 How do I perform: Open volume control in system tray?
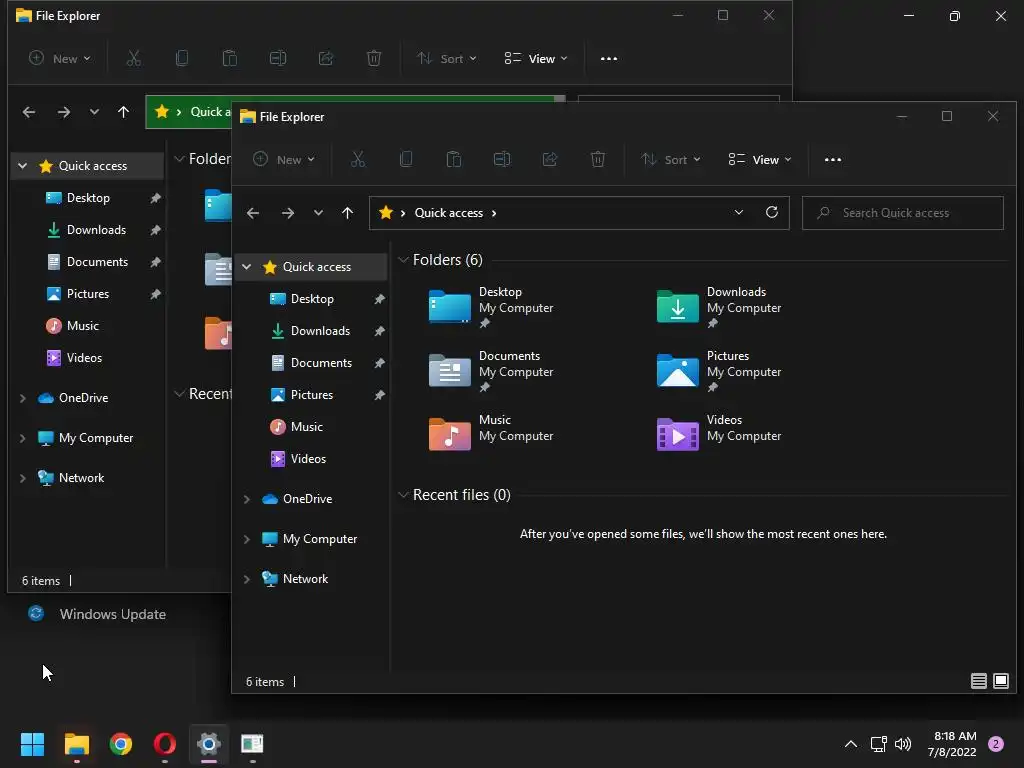coord(903,744)
